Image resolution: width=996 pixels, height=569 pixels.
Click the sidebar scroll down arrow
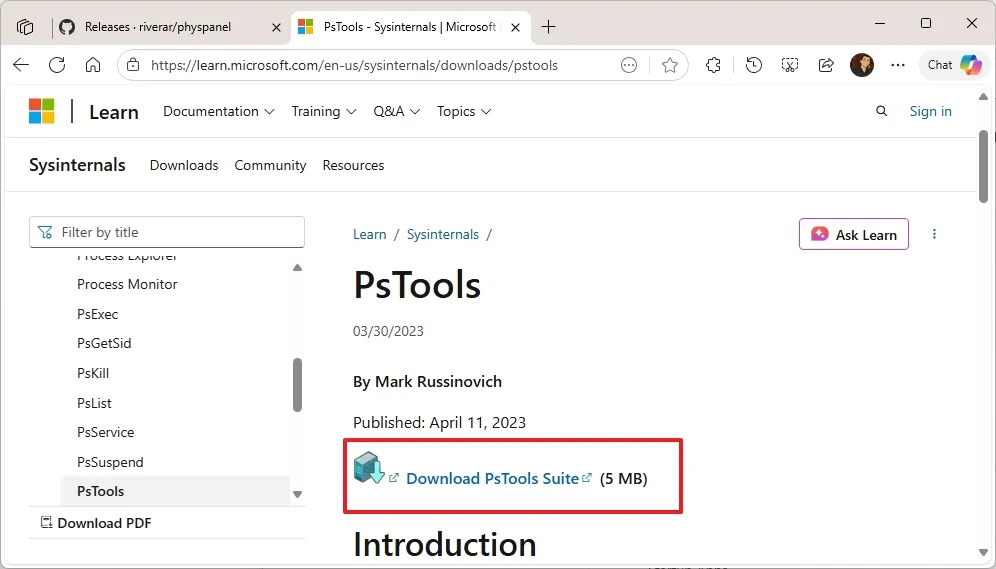tap(297, 494)
